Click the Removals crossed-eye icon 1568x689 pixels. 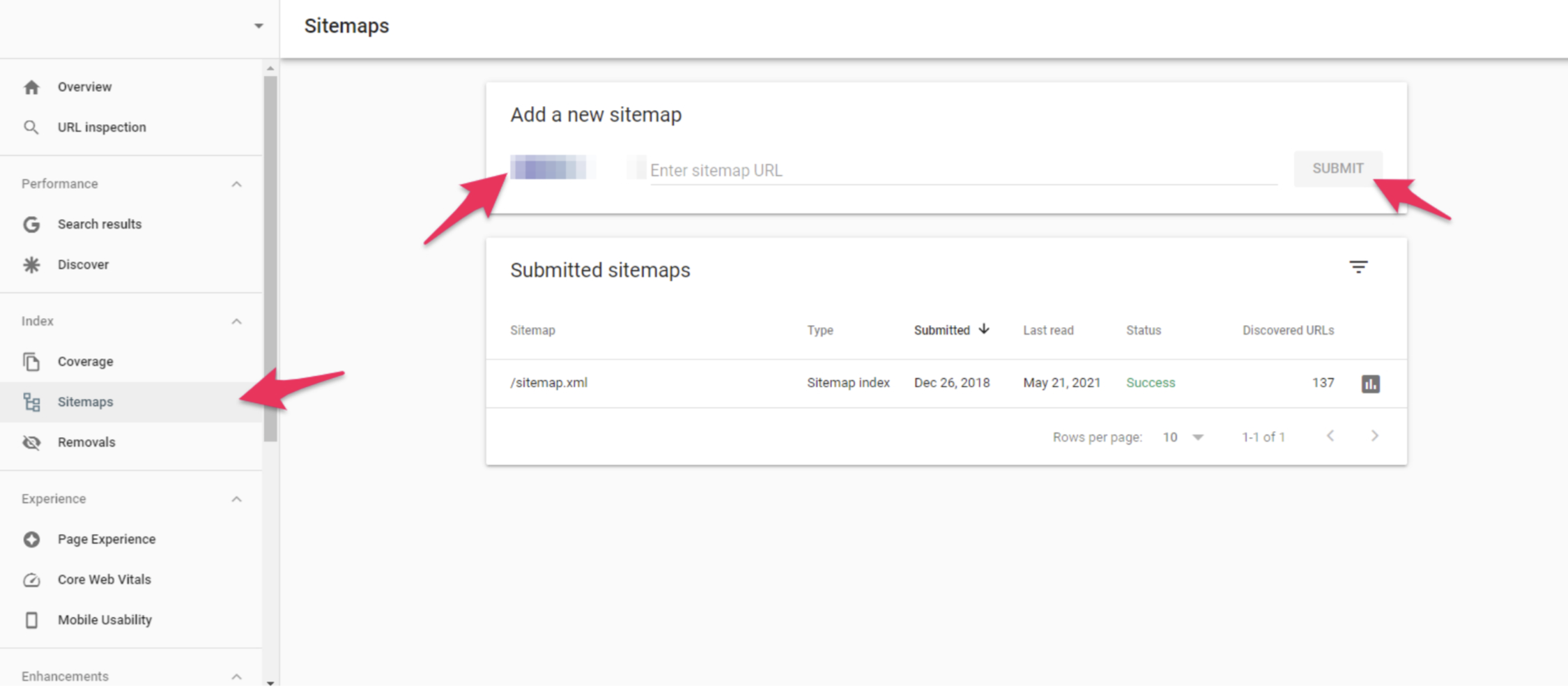[31, 442]
